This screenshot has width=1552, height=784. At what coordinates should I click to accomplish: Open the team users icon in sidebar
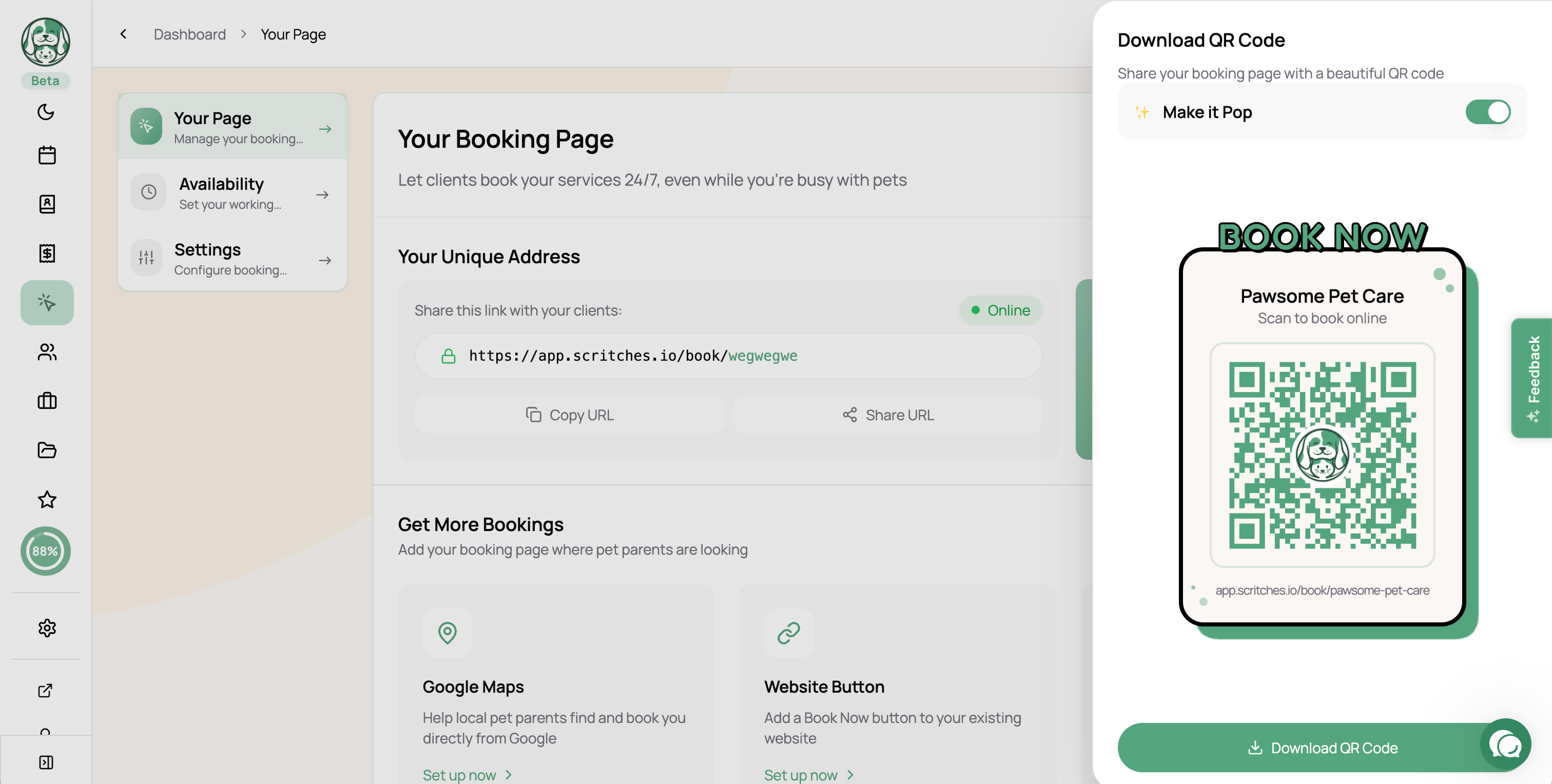(x=47, y=351)
